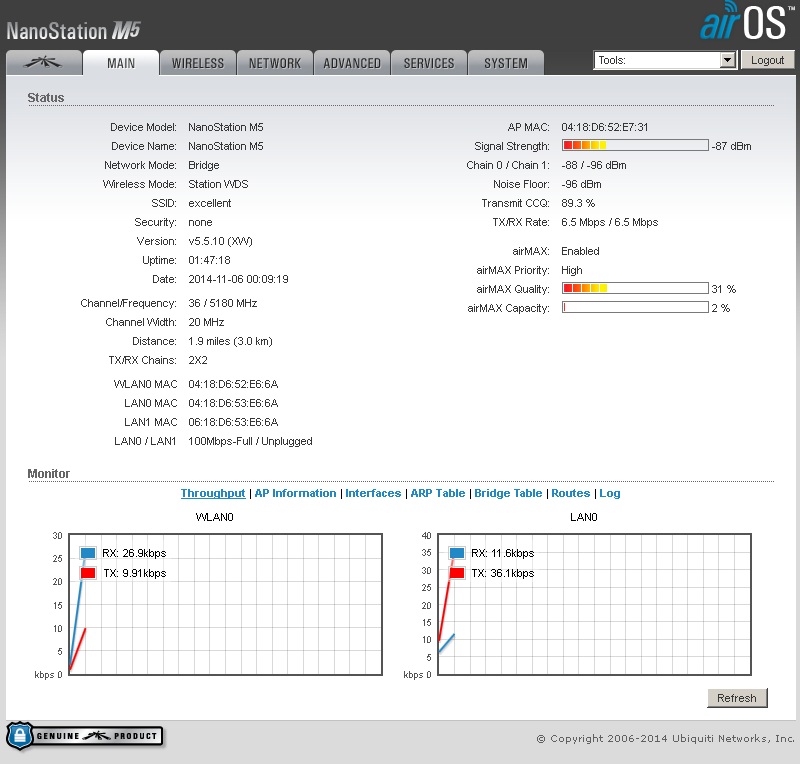Click the WLAN0 TX red legend swatch
The width and height of the screenshot is (800, 764).
point(88,573)
